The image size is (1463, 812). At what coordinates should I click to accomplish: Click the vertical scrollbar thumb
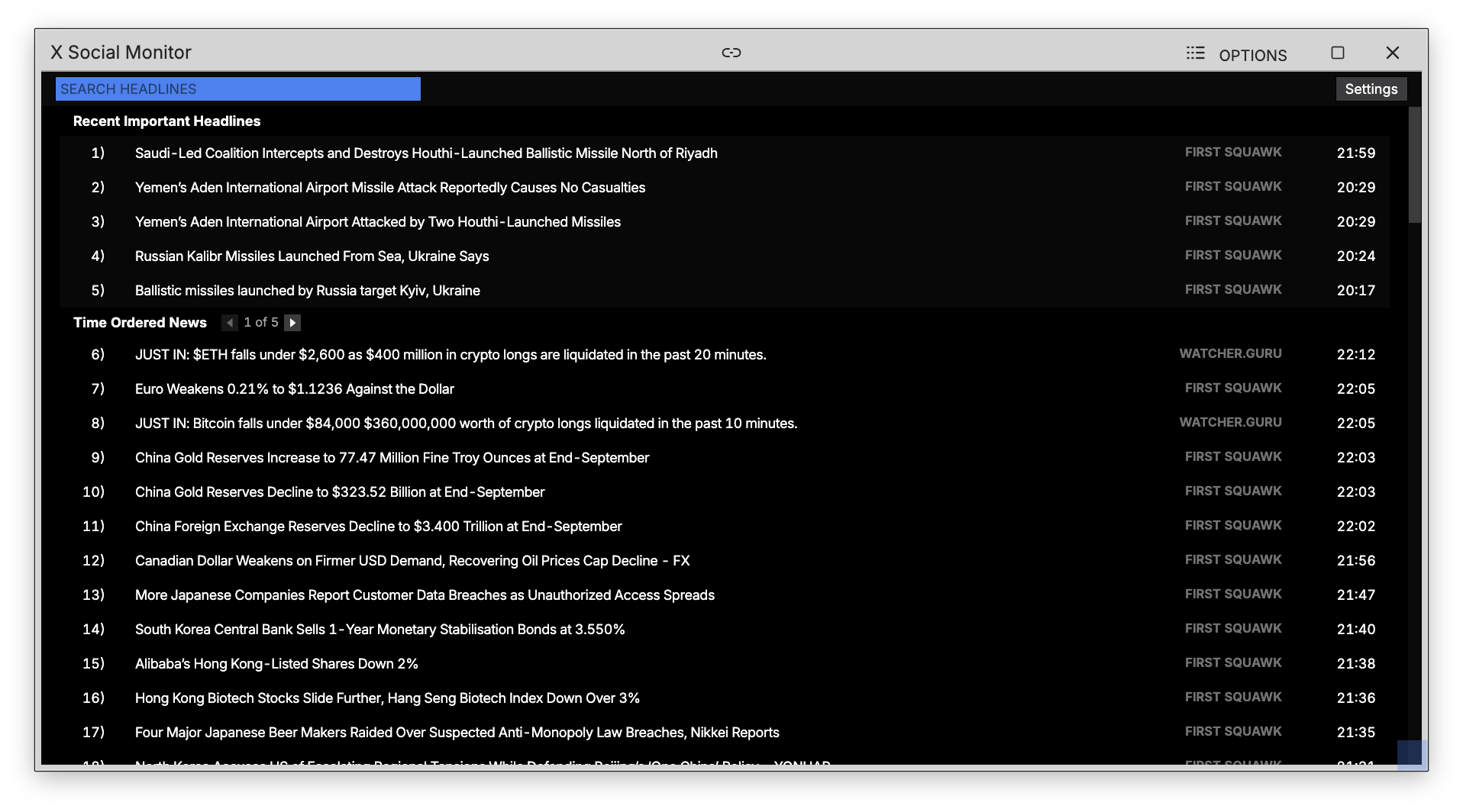[x=1414, y=164]
